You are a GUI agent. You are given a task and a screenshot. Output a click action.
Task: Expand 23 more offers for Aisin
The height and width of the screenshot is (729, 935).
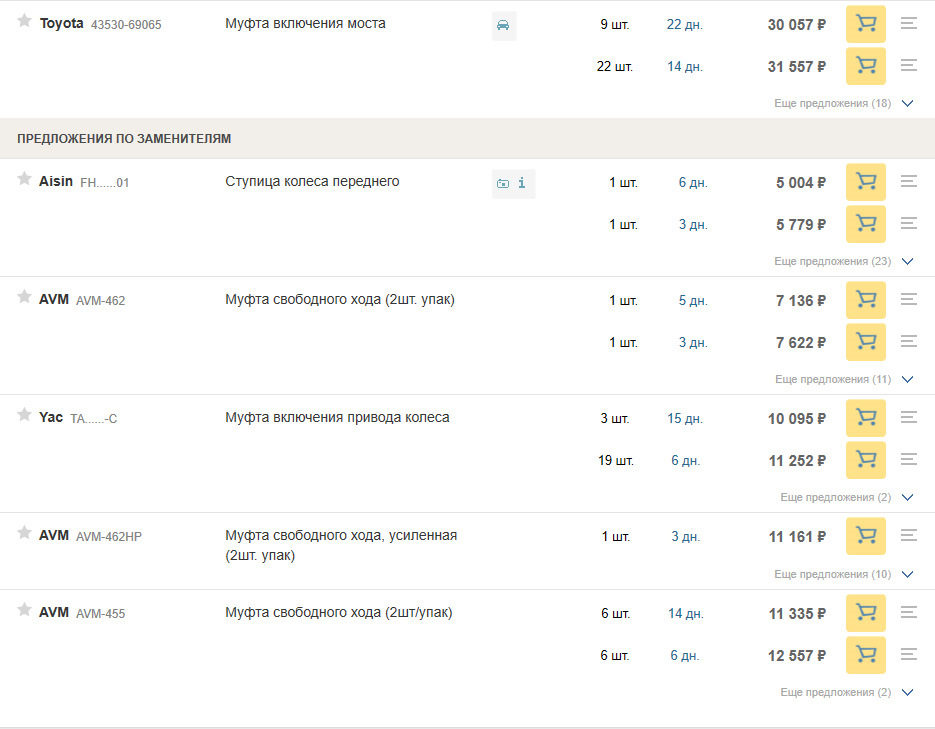tap(843, 261)
